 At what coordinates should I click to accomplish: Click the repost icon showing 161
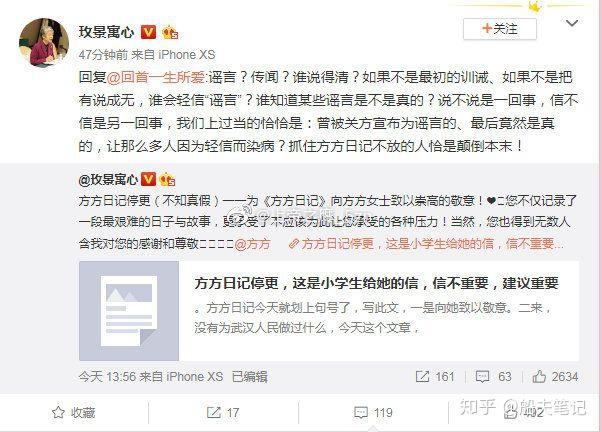coord(435,377)
